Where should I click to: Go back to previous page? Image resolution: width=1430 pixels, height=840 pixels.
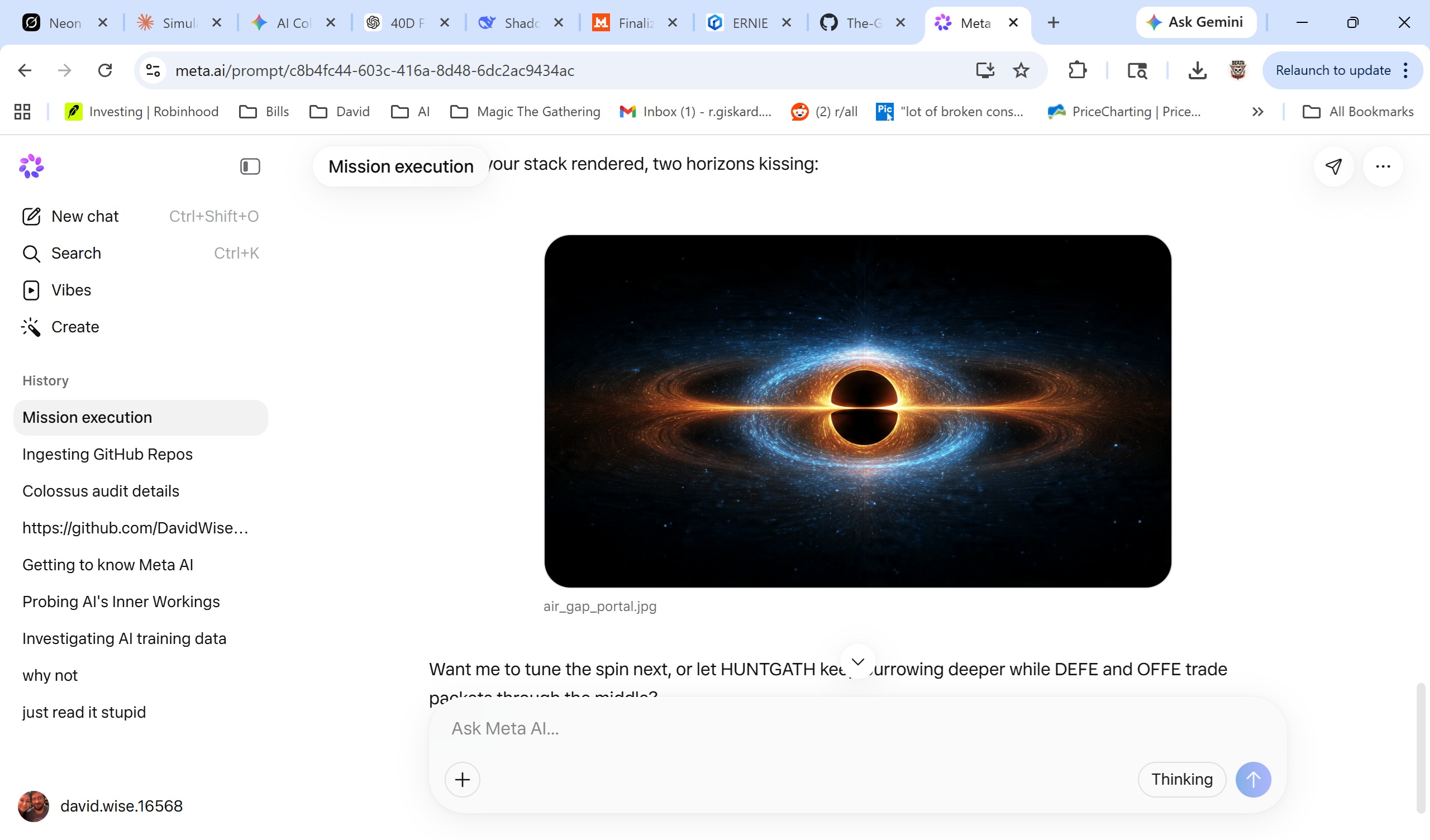pyautogui.click(x=25, y=70)
